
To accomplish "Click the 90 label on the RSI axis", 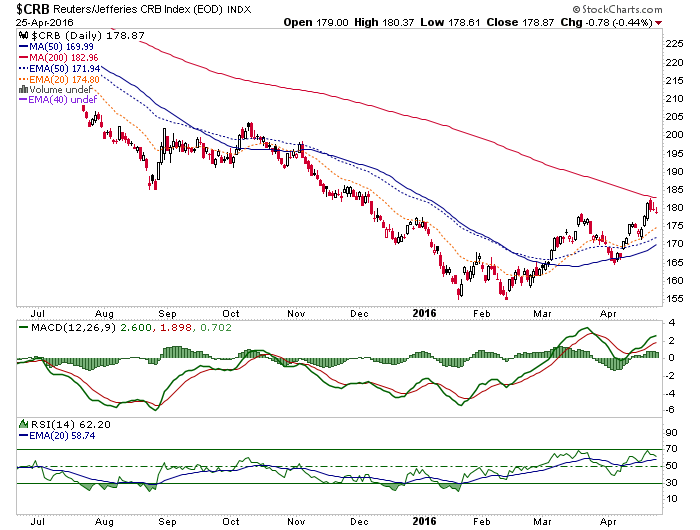I will pos(671,432).
